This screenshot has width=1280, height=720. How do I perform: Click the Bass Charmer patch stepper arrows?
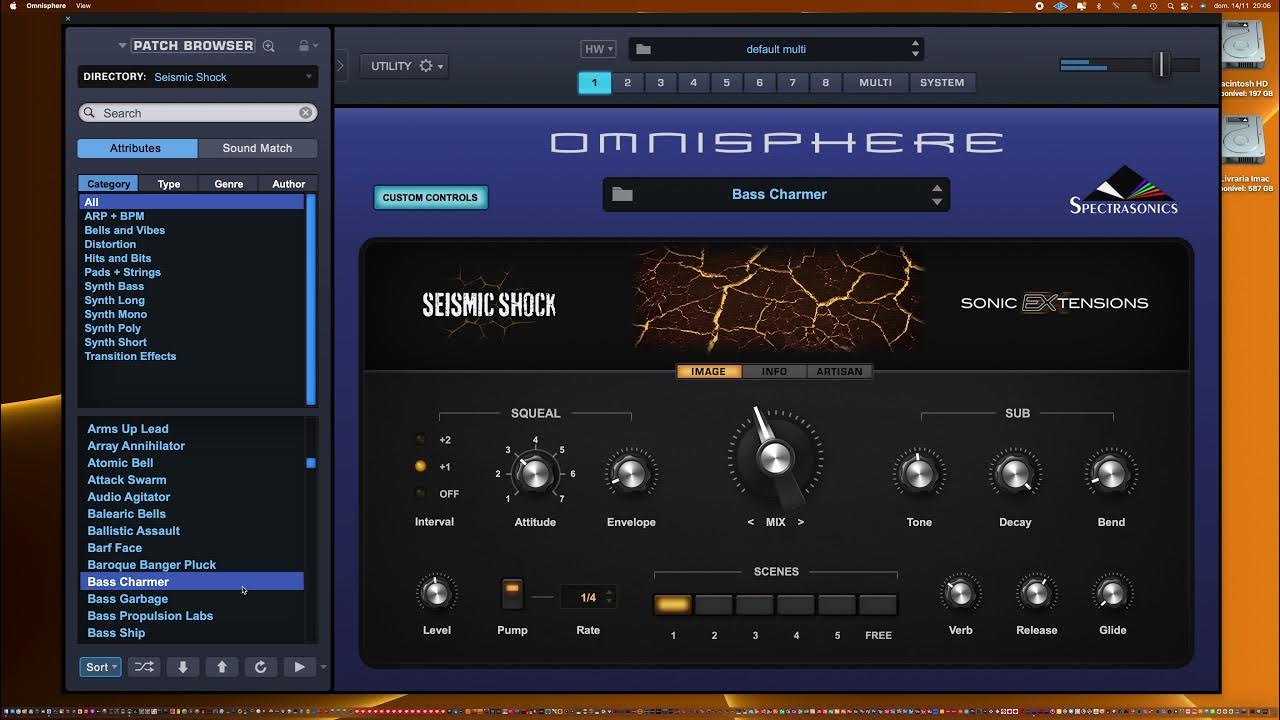[937, 195]
